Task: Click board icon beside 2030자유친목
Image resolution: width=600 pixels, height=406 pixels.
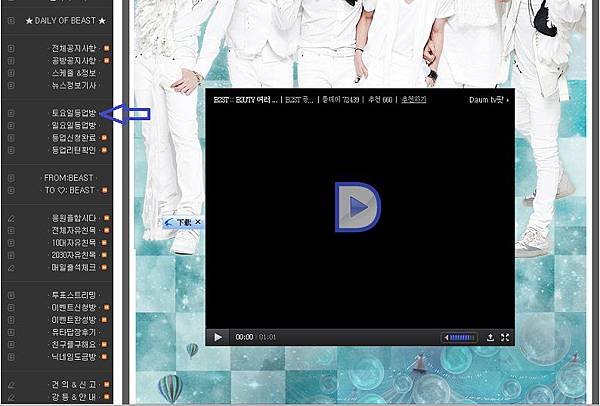Action: click(x=11, y=255)
